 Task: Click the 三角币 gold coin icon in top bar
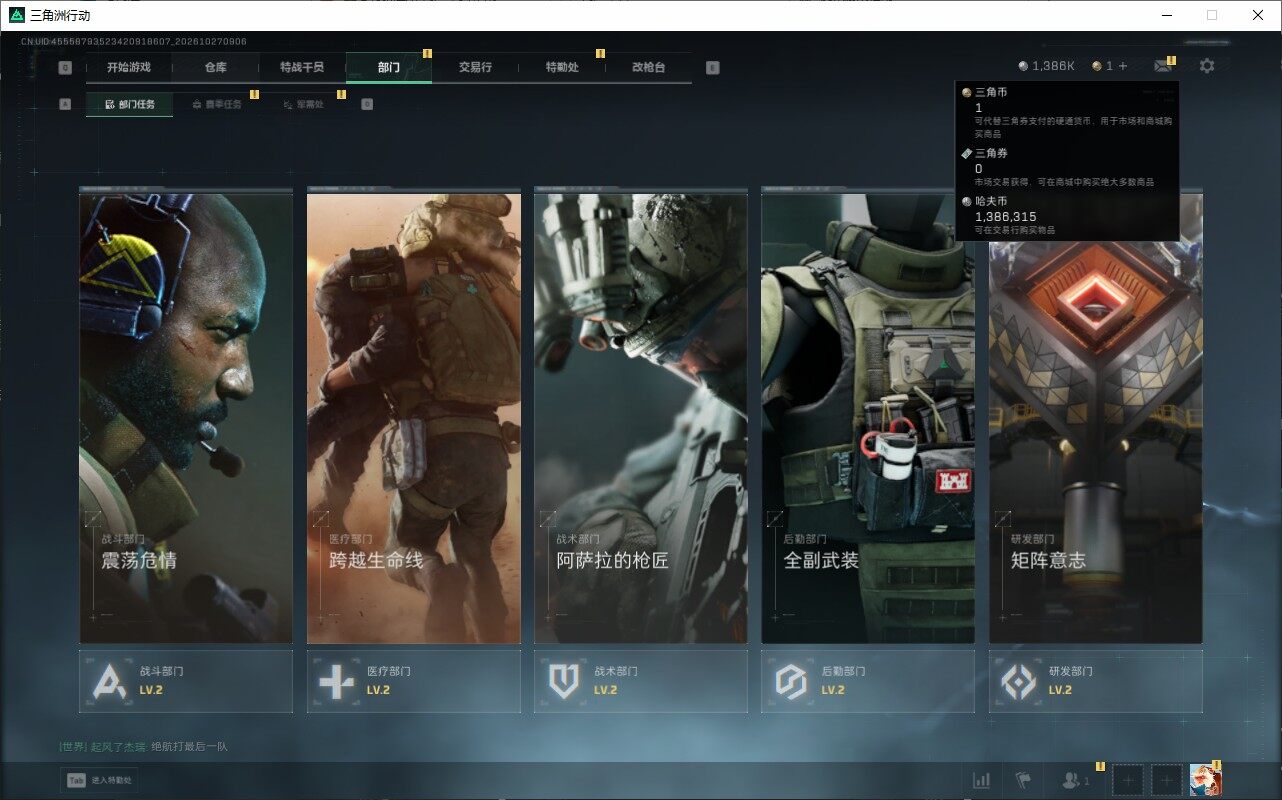1097,66
